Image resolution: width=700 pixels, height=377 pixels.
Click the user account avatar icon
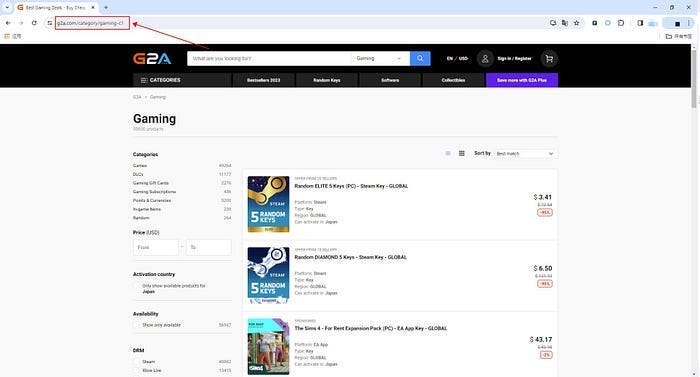click(x=485, y=59)
